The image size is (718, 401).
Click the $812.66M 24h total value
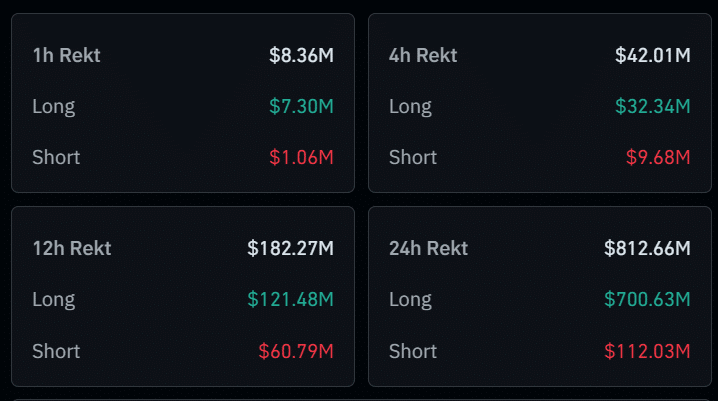tap(648, 248)
